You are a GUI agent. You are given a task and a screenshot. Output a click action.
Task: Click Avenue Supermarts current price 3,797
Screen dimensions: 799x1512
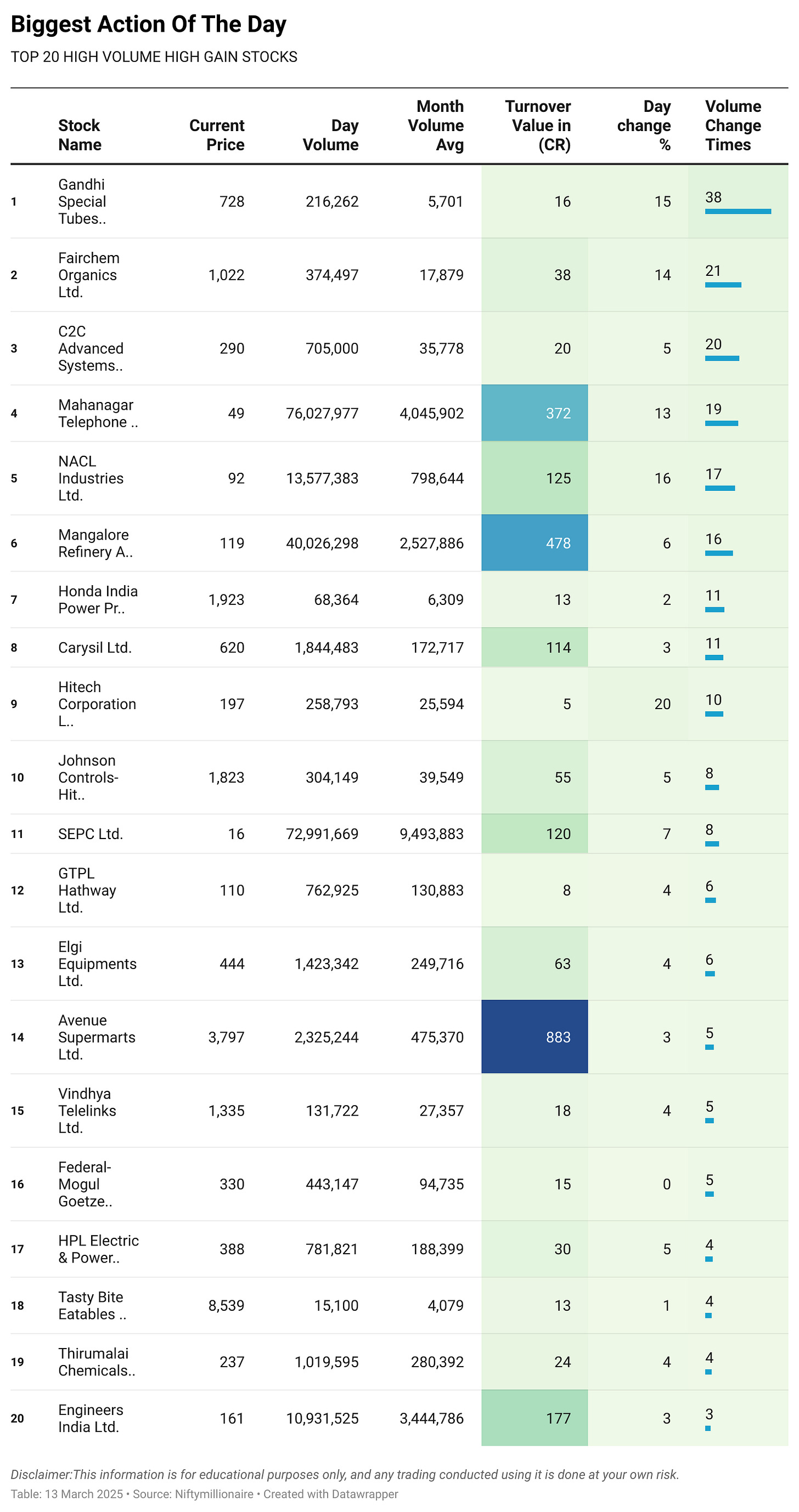[x=226, y=1037]
